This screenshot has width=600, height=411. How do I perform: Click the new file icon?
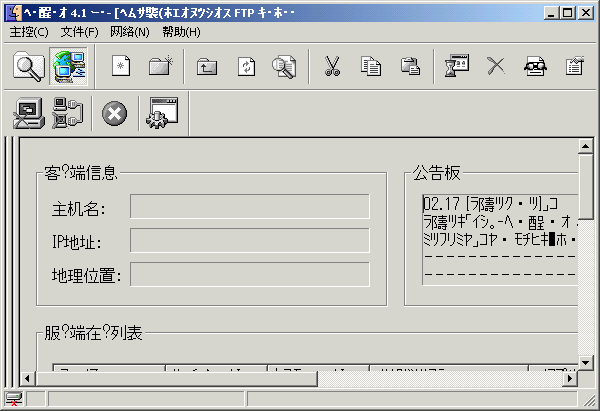pos(122,67)
